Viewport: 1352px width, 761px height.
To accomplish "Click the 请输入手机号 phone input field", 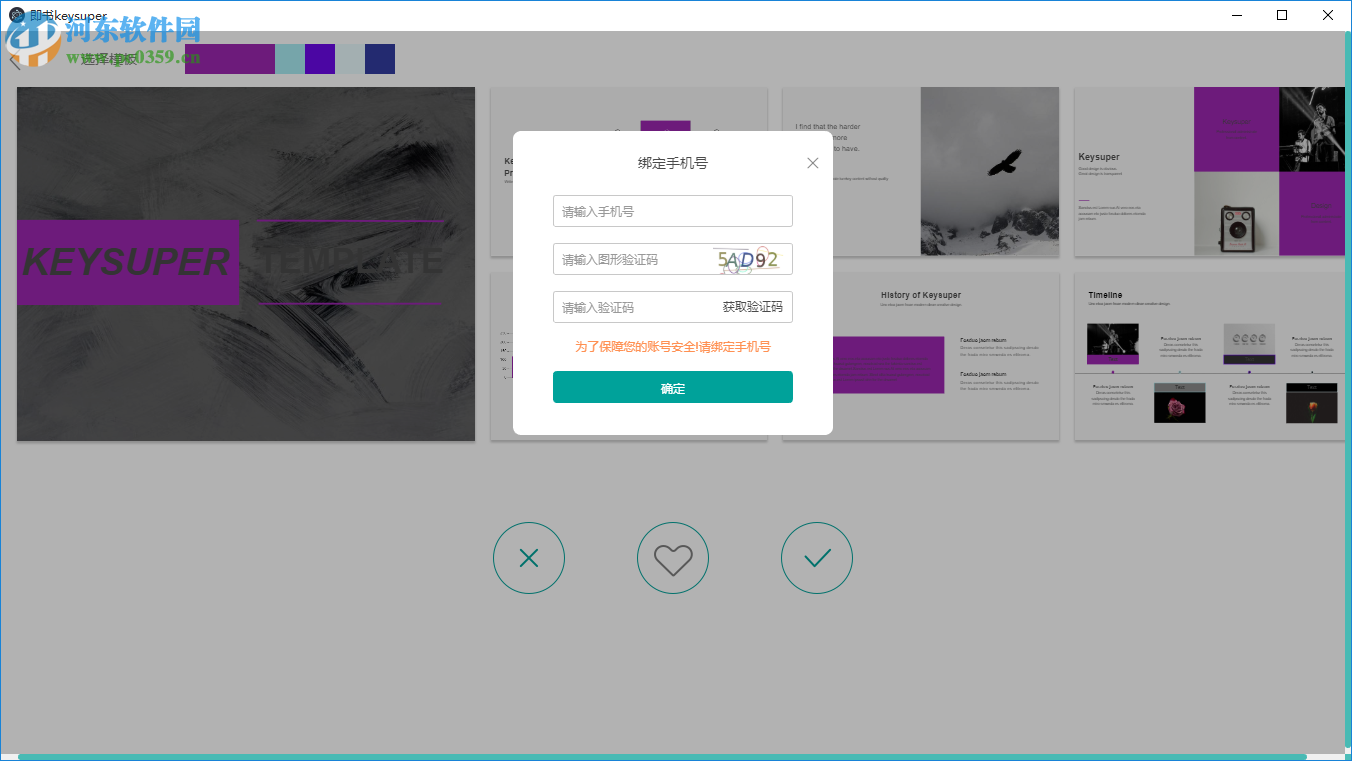I will click(650, 211).
